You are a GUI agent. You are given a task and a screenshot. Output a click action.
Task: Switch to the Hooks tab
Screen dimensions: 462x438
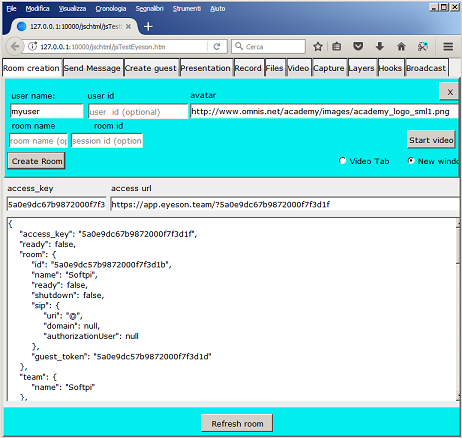[390, 68]
